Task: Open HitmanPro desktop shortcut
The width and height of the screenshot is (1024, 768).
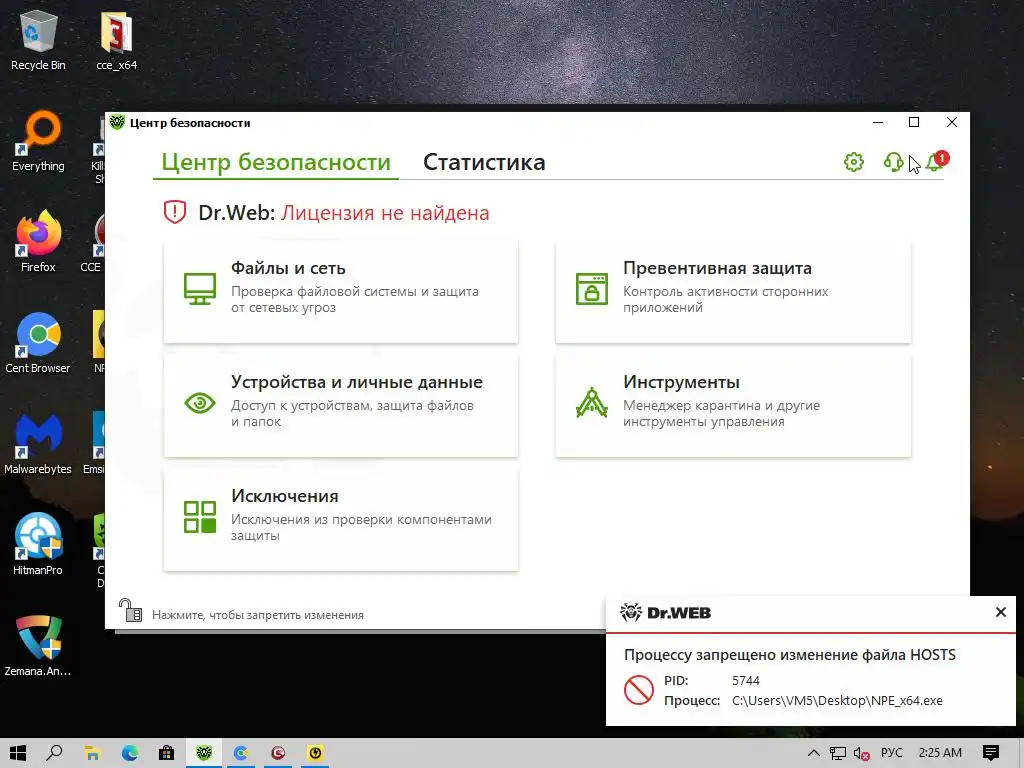Action: pyautogui.click(x=38, y=545)
